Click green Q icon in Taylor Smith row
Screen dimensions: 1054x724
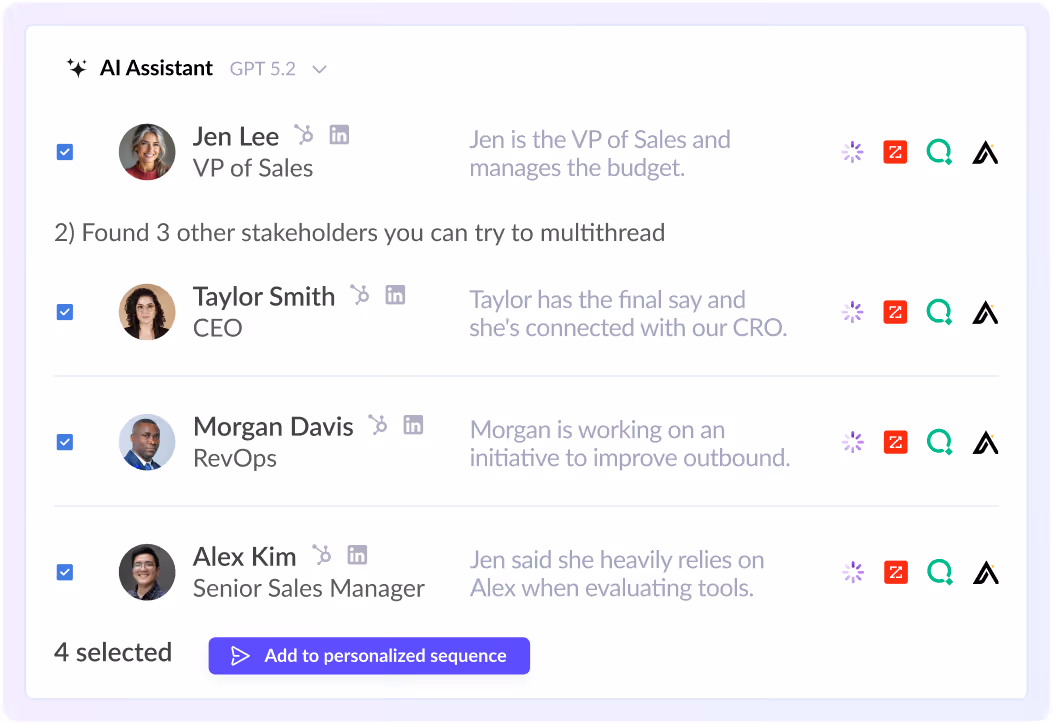(939, 312)
